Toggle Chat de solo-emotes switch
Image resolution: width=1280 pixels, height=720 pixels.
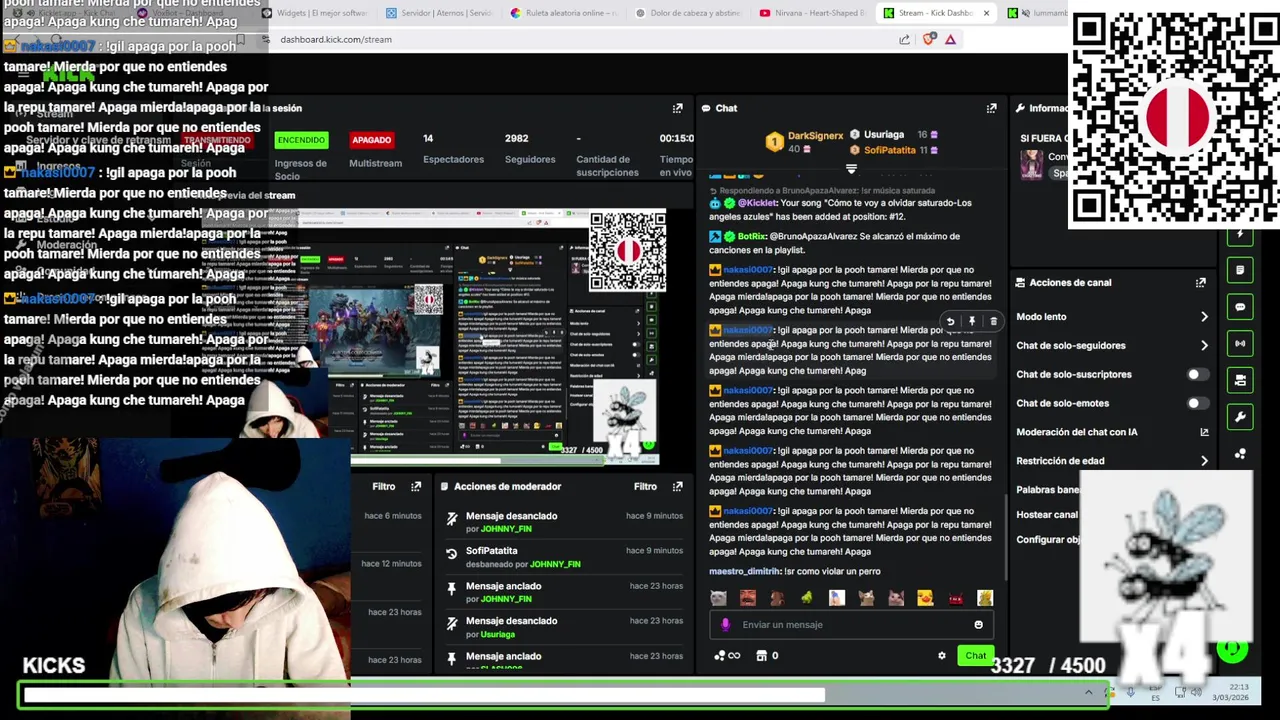pos(1196,404)
